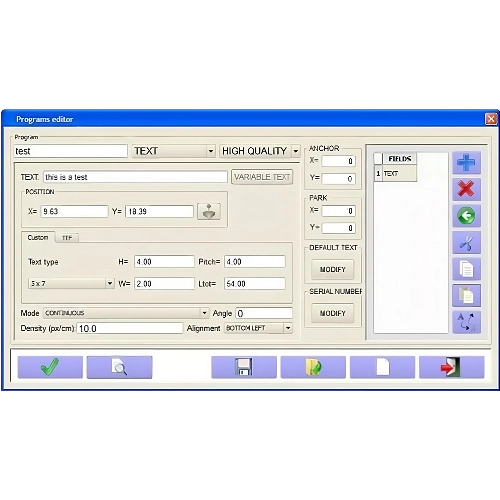Open the HIGH QUALITY dropdown
Screen dimensions: 500x500
pos(296,151)
